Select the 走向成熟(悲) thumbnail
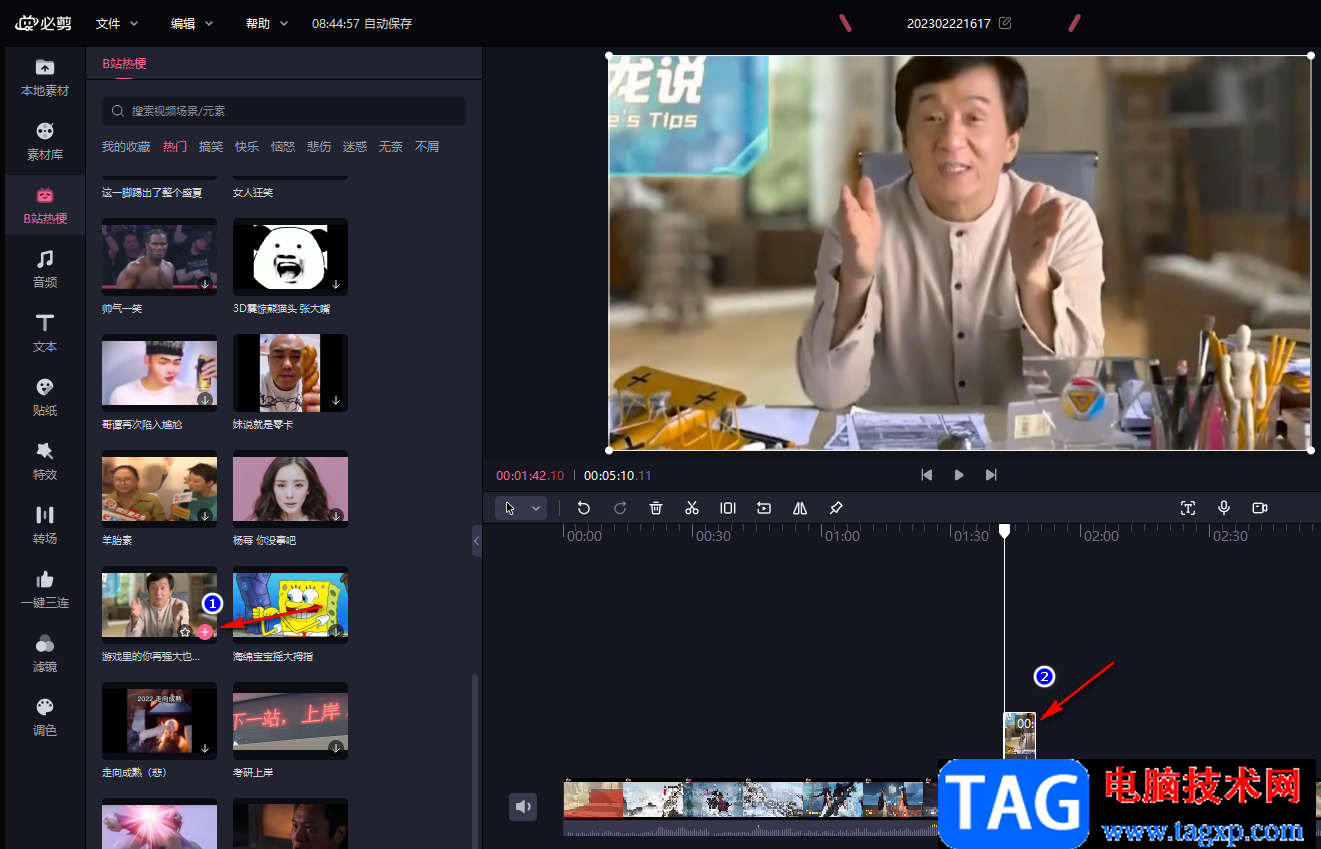The image size is (1321, 849). 159,721
